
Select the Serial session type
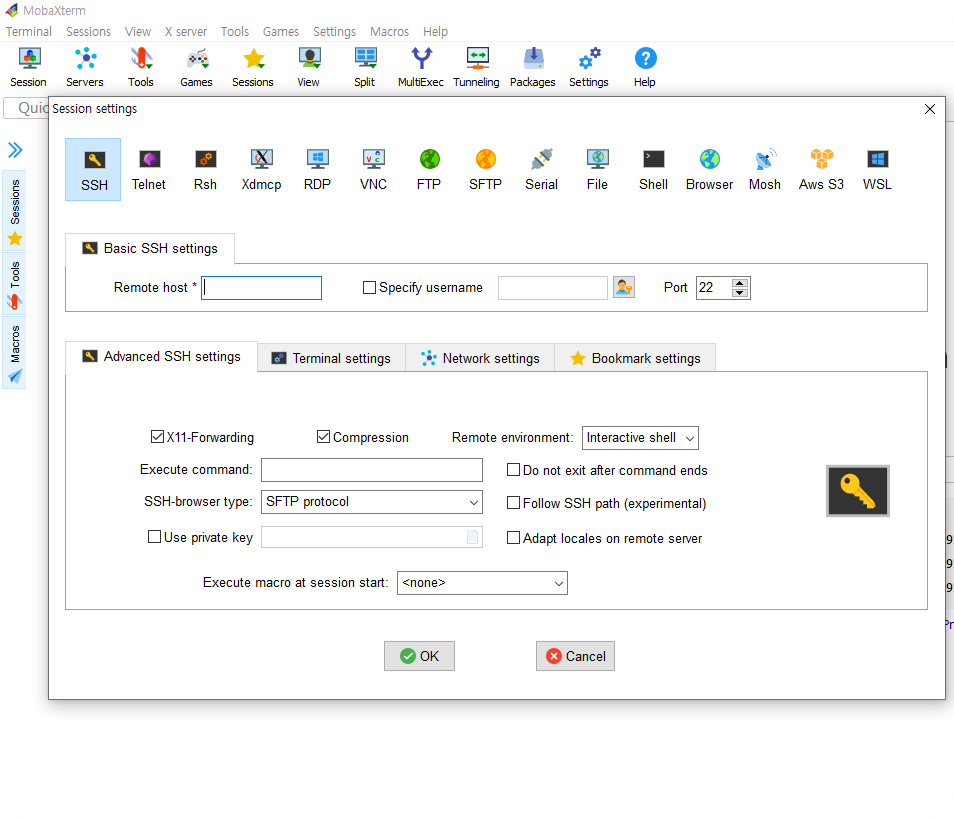(x=541, y=169)
